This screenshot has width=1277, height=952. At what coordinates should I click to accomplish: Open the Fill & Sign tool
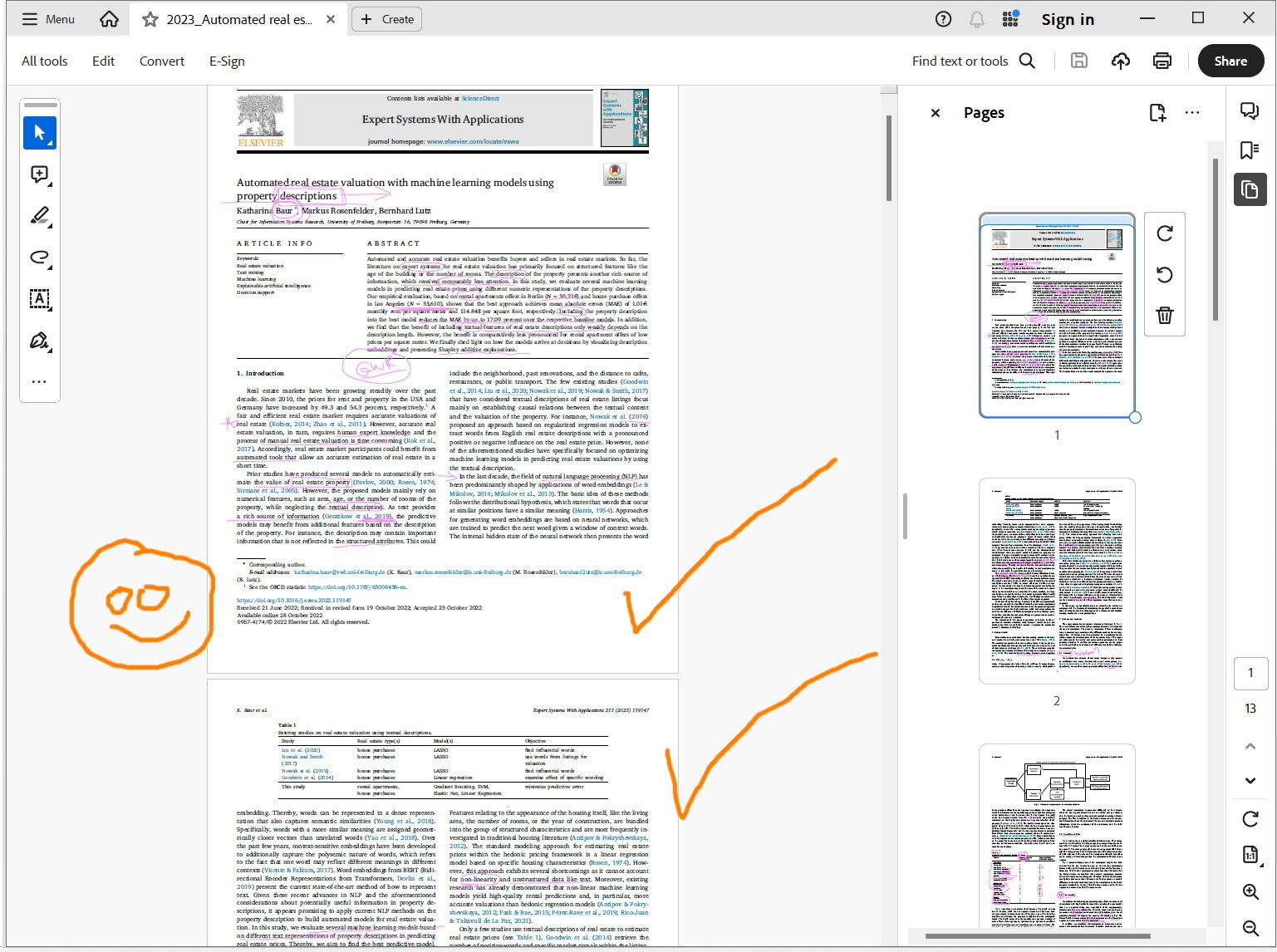(40, 341)
